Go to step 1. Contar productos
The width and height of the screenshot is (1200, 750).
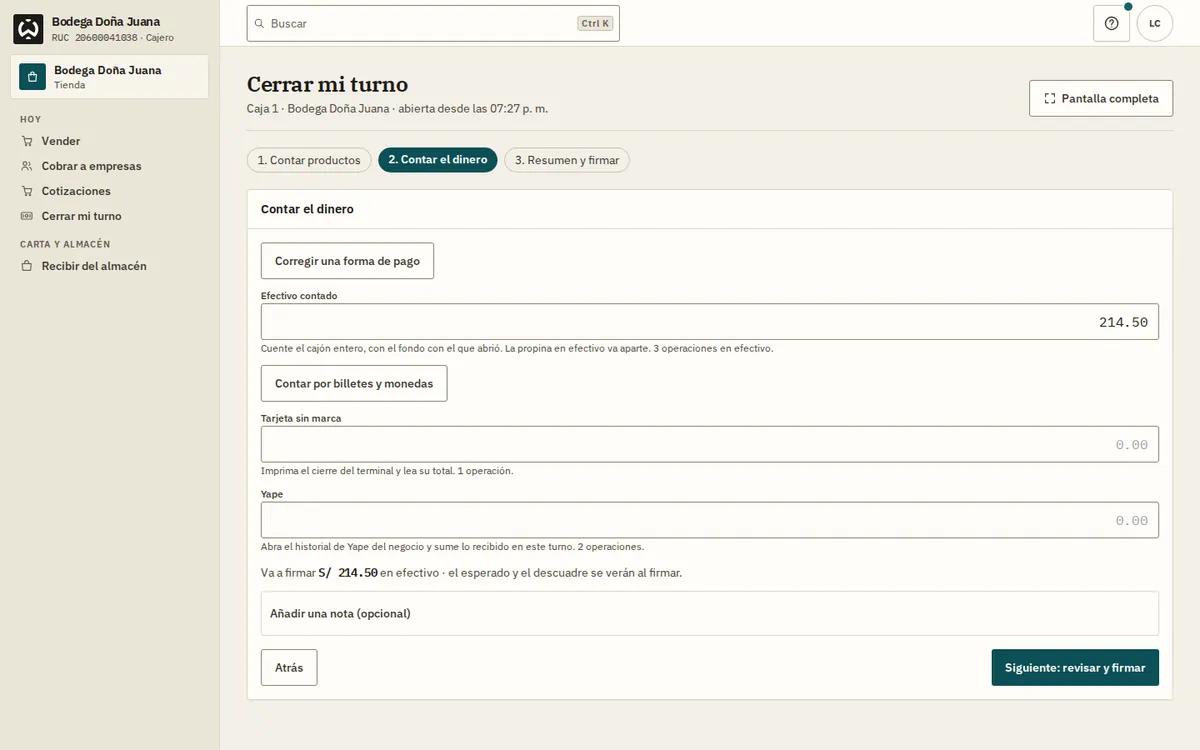tap(309, 160)
